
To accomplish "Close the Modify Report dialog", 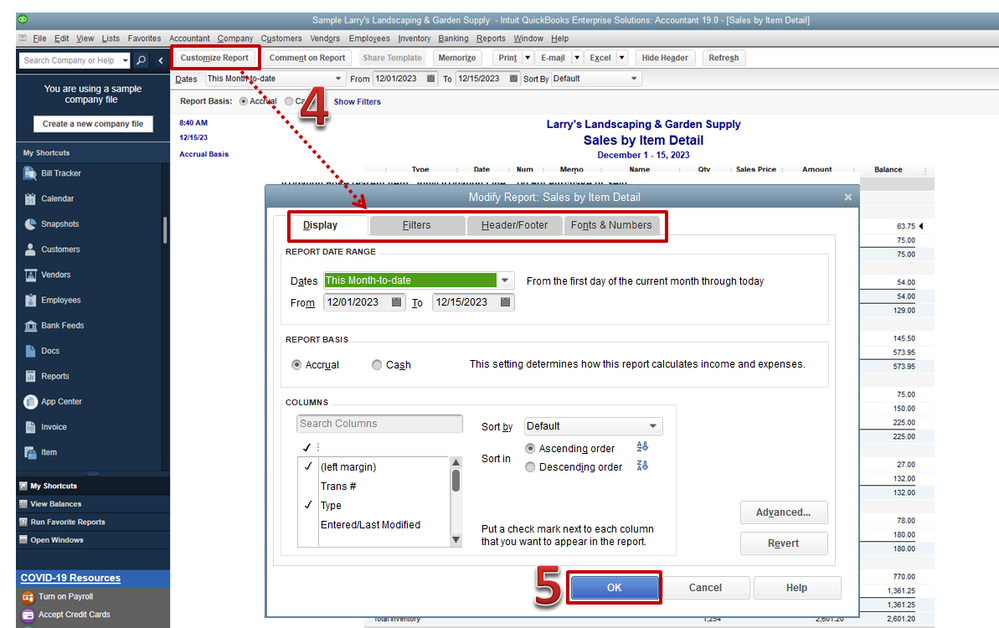I will point(848,197).
